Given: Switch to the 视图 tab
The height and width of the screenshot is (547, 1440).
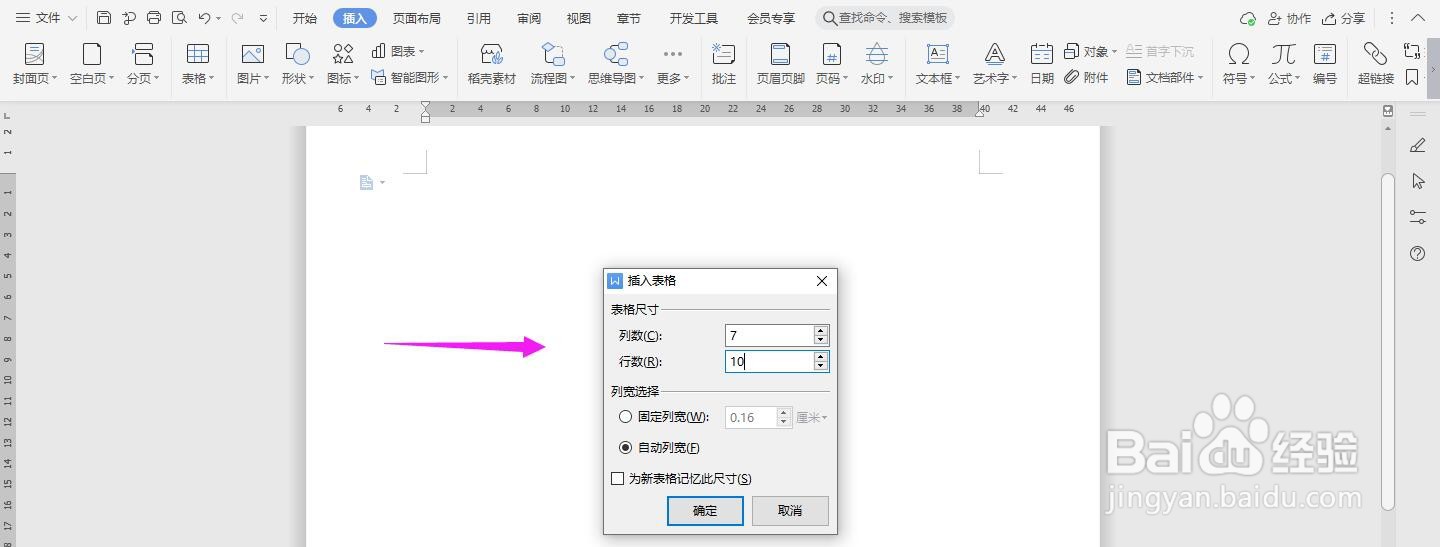Looking at the screenshot, I should click(x=578, y=18).
